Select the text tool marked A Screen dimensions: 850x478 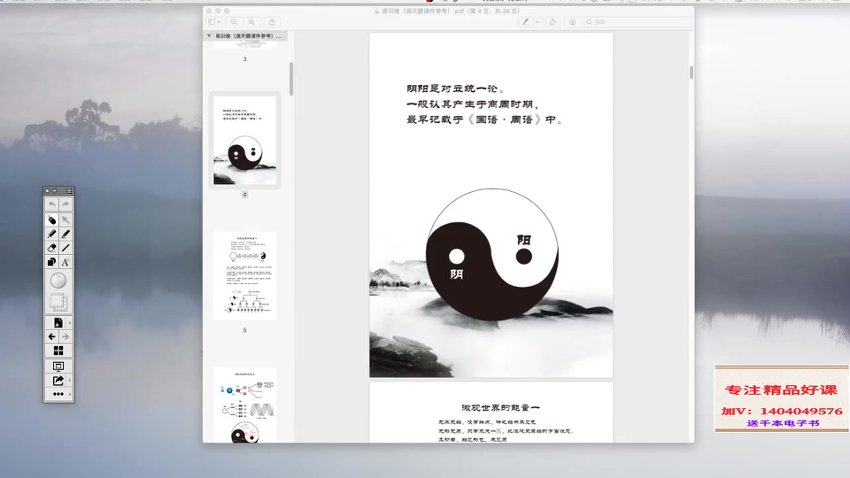66,262
